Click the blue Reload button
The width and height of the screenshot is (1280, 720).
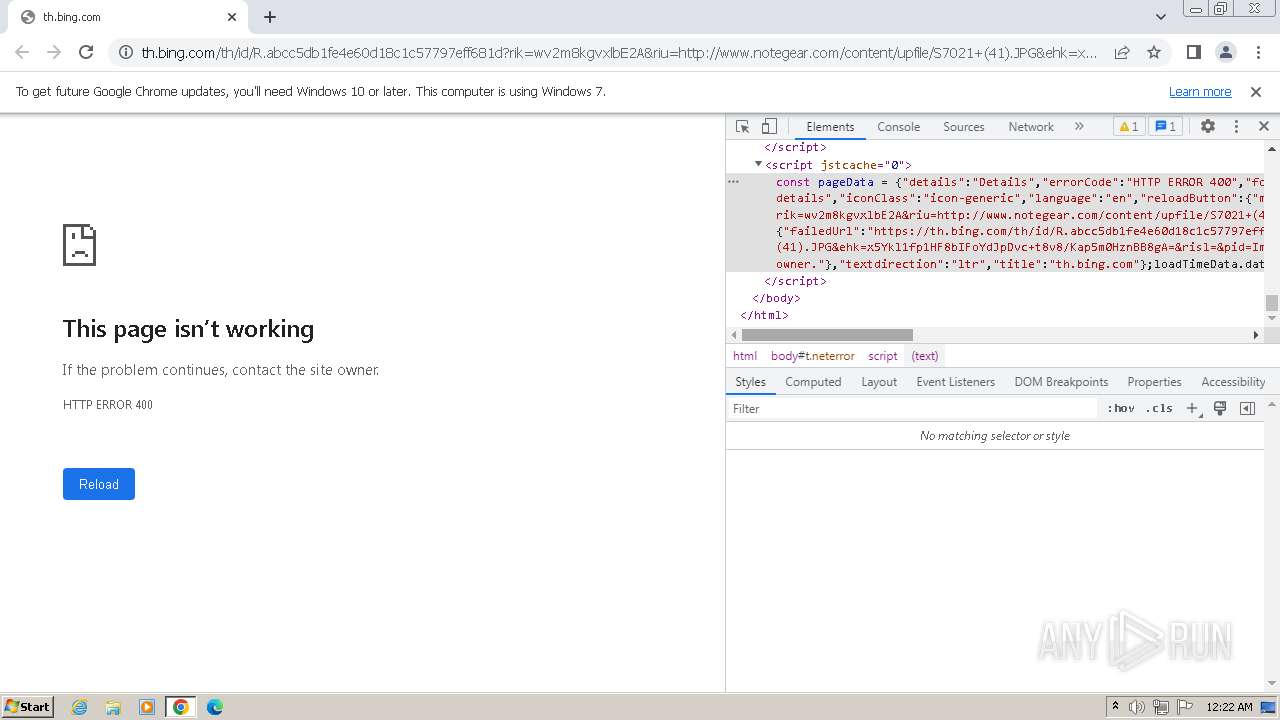[99, 484]
